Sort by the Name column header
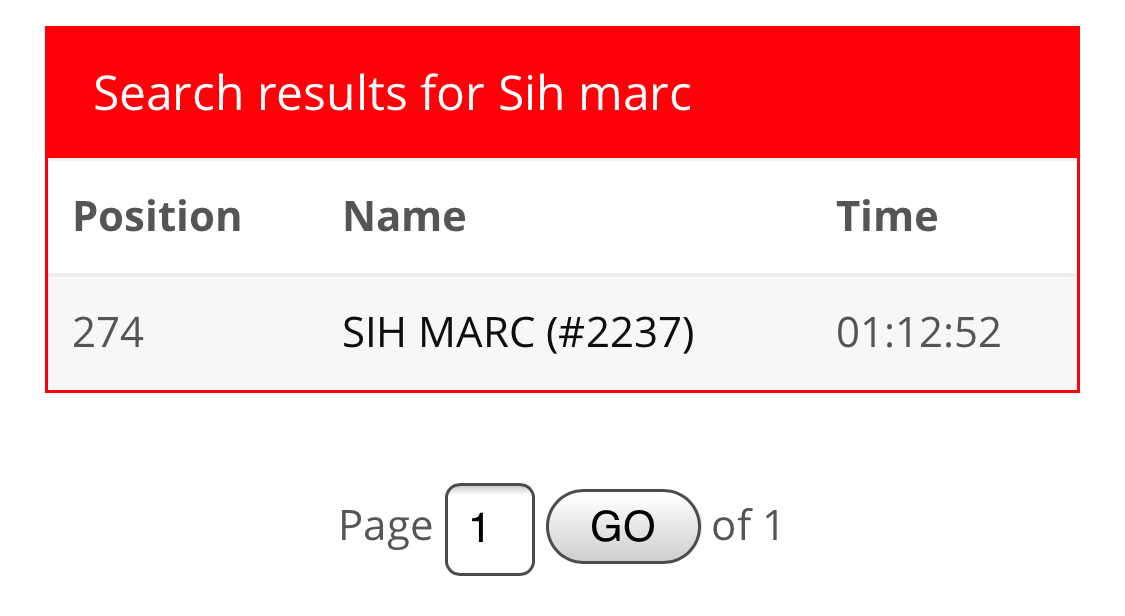 pos(405,217)
